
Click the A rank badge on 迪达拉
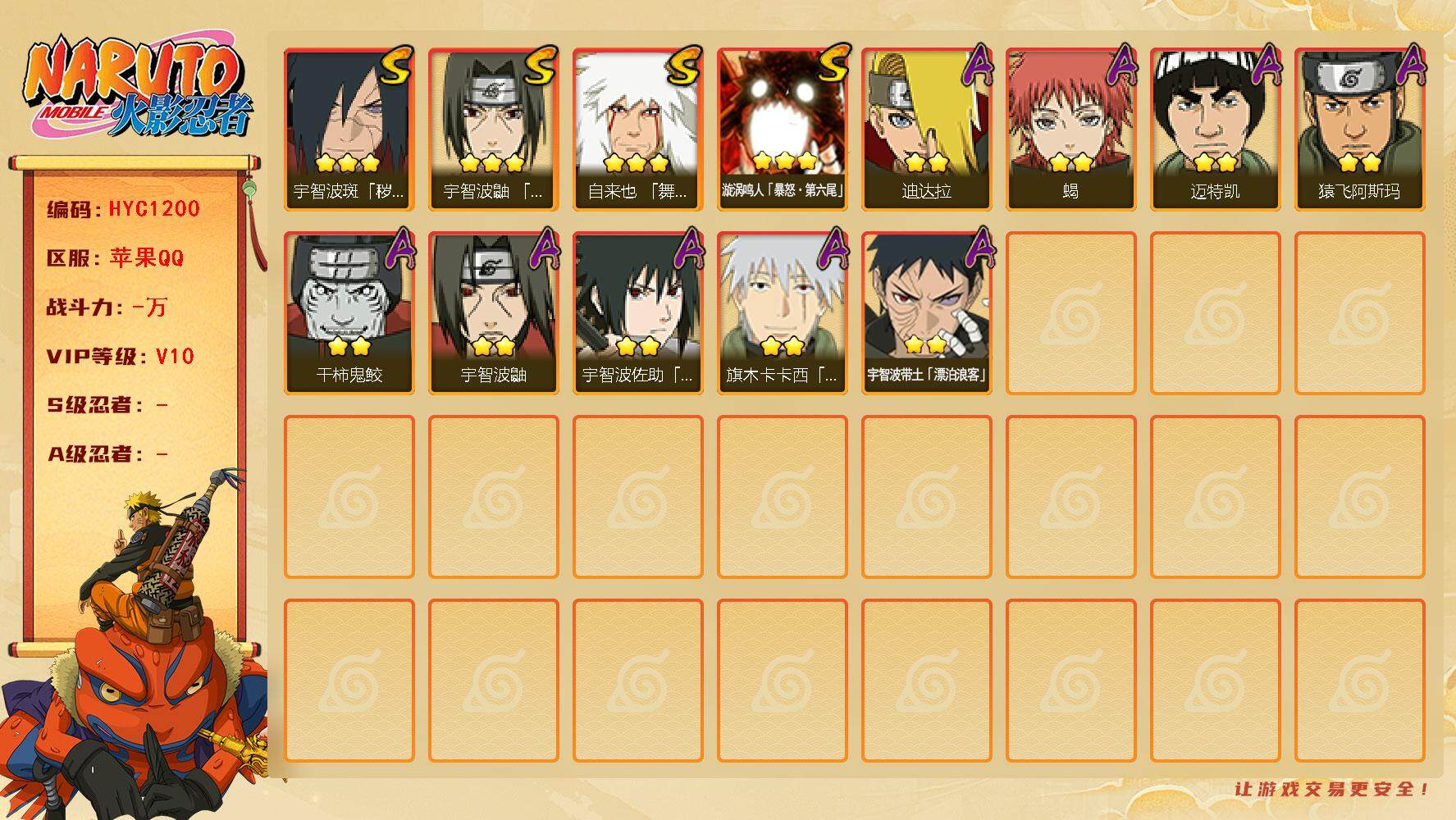tap(975, 66)
